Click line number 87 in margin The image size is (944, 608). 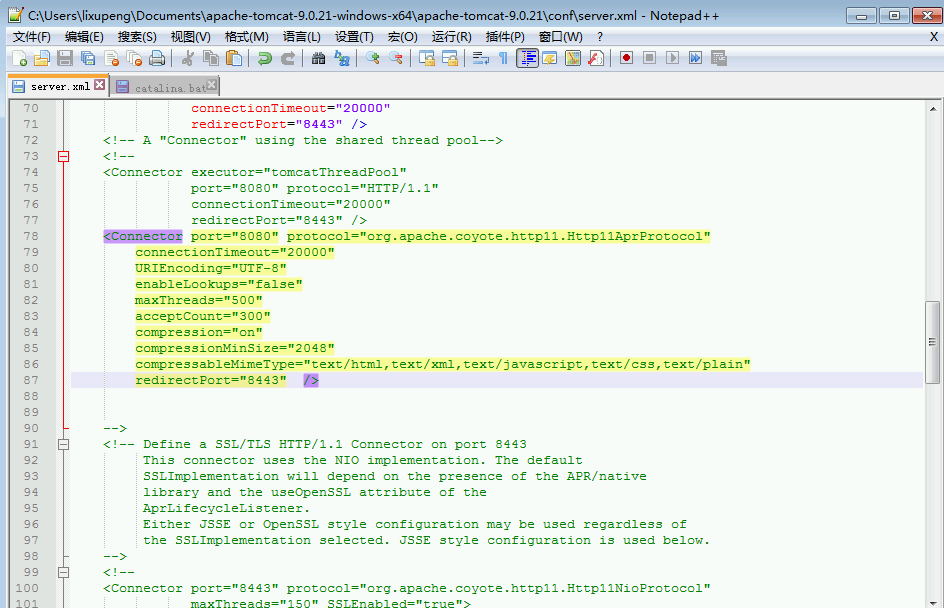coord(31,380)
